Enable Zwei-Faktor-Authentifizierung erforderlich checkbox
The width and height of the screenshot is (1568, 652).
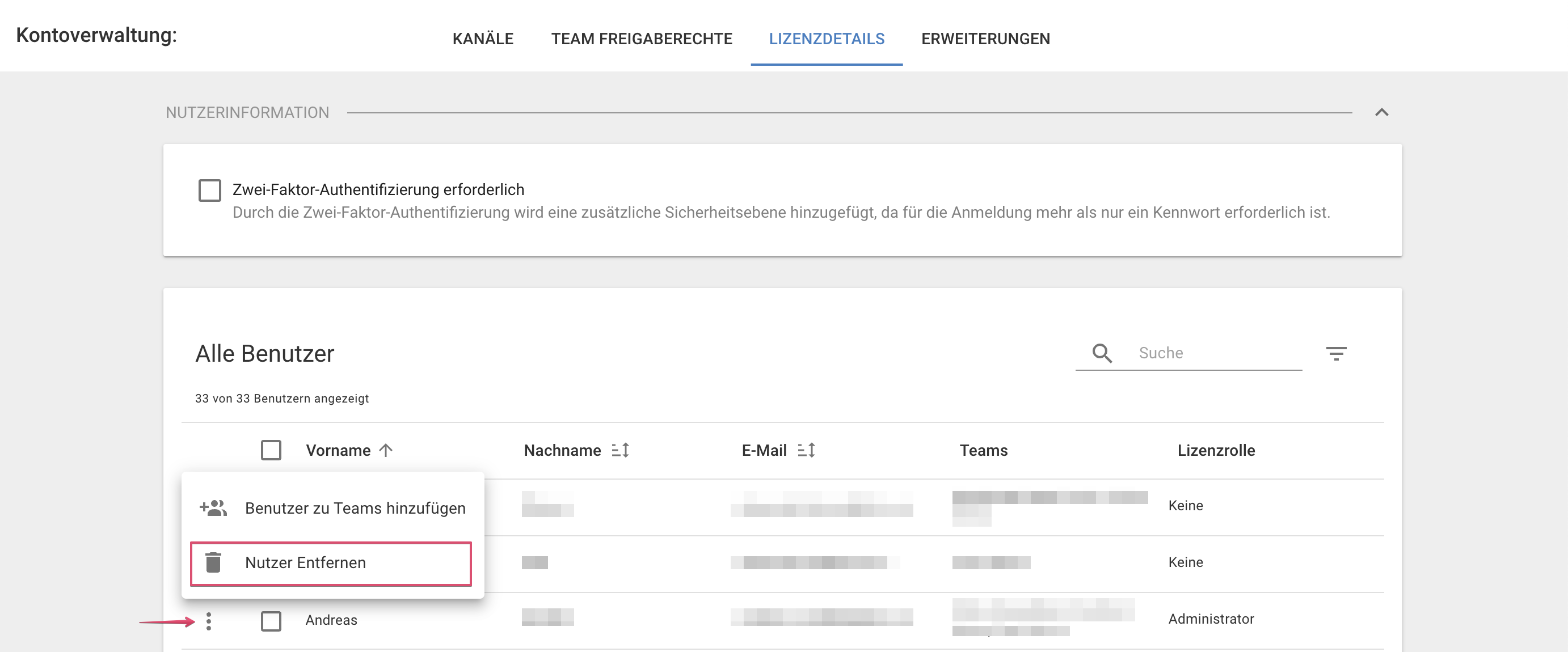(x=210, y=190)
